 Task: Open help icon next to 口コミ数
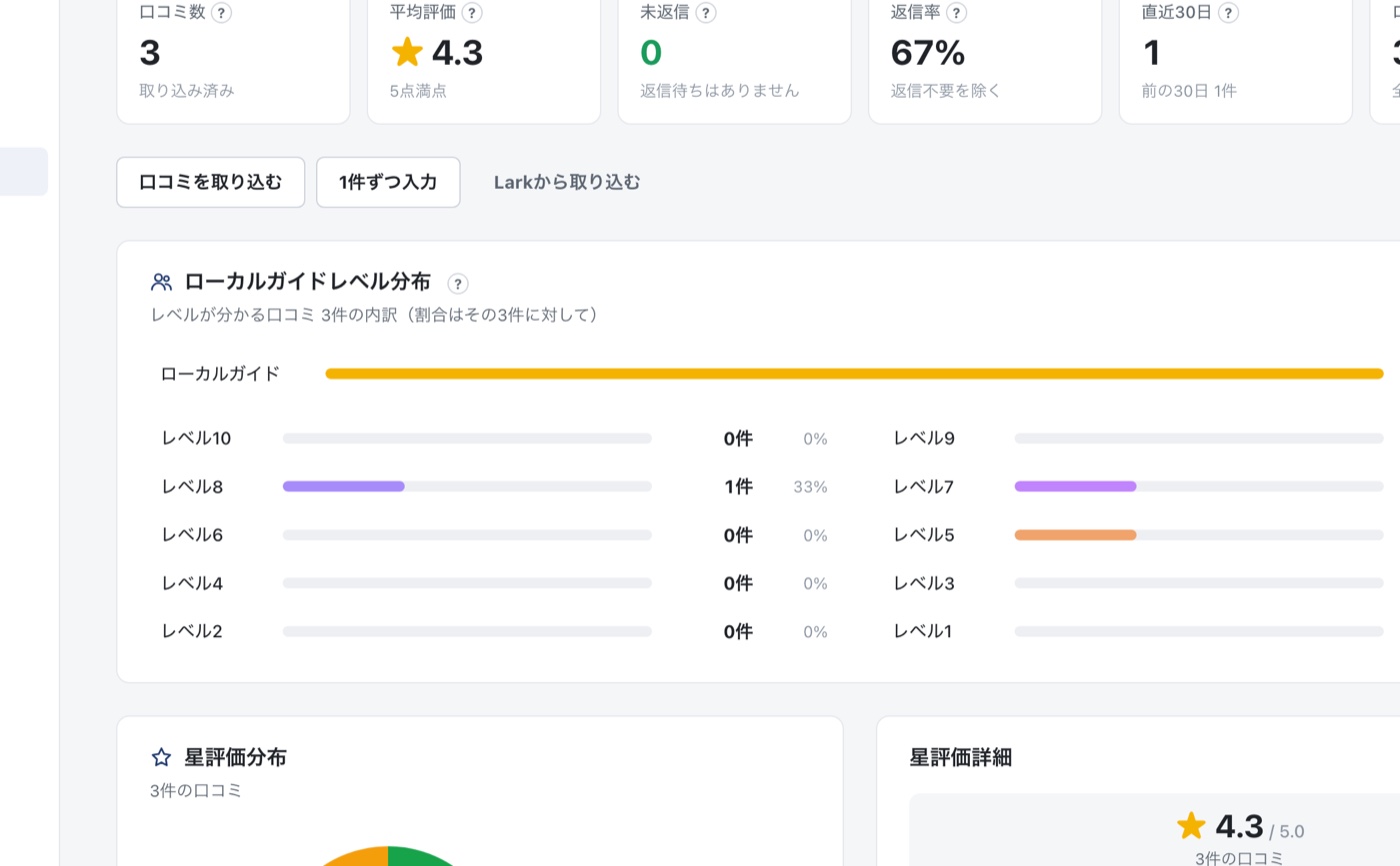point(222,13)
